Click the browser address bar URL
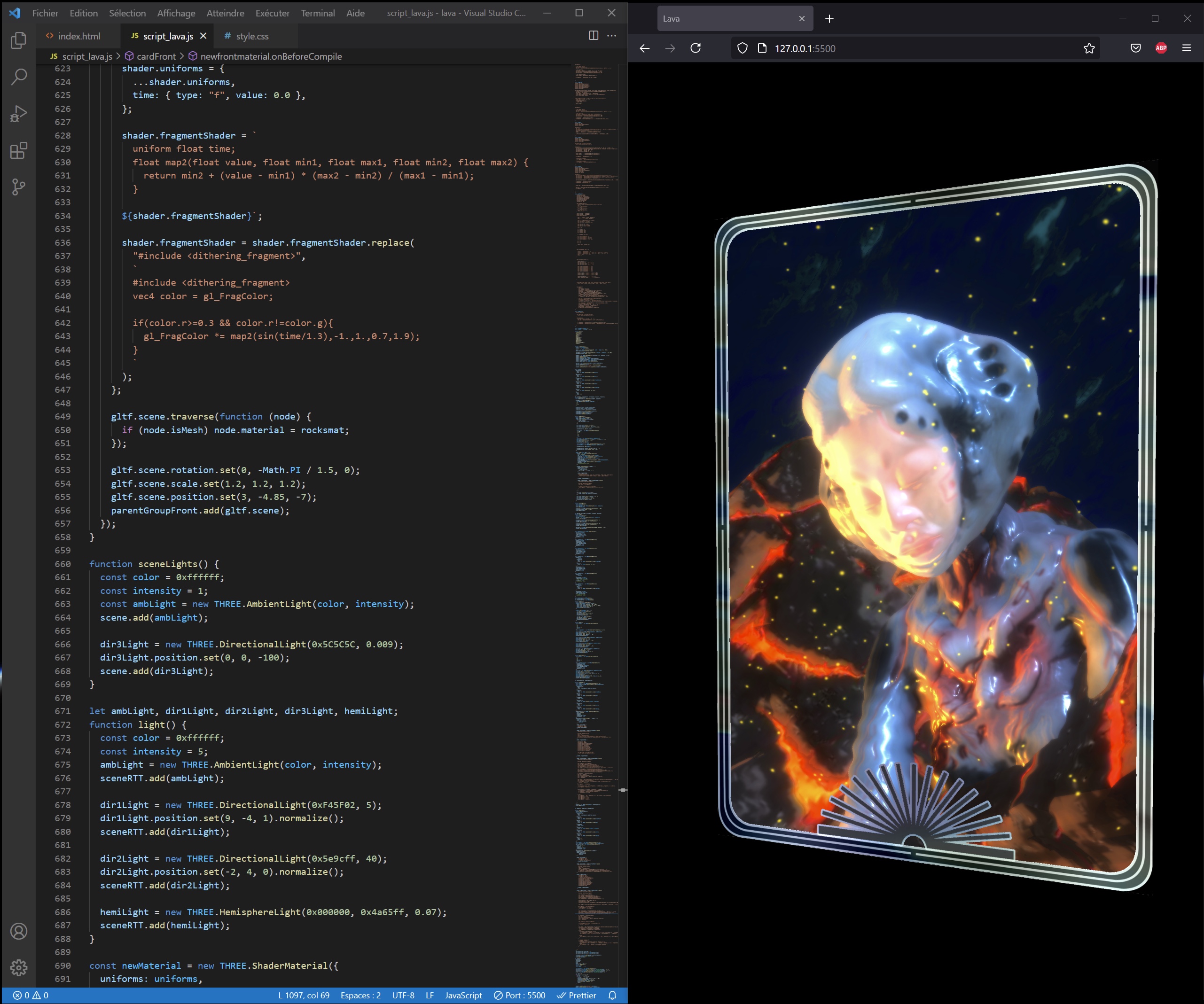Image resolution: width=1204 pixels, height=1004 pixels. [x=805, y=49]
